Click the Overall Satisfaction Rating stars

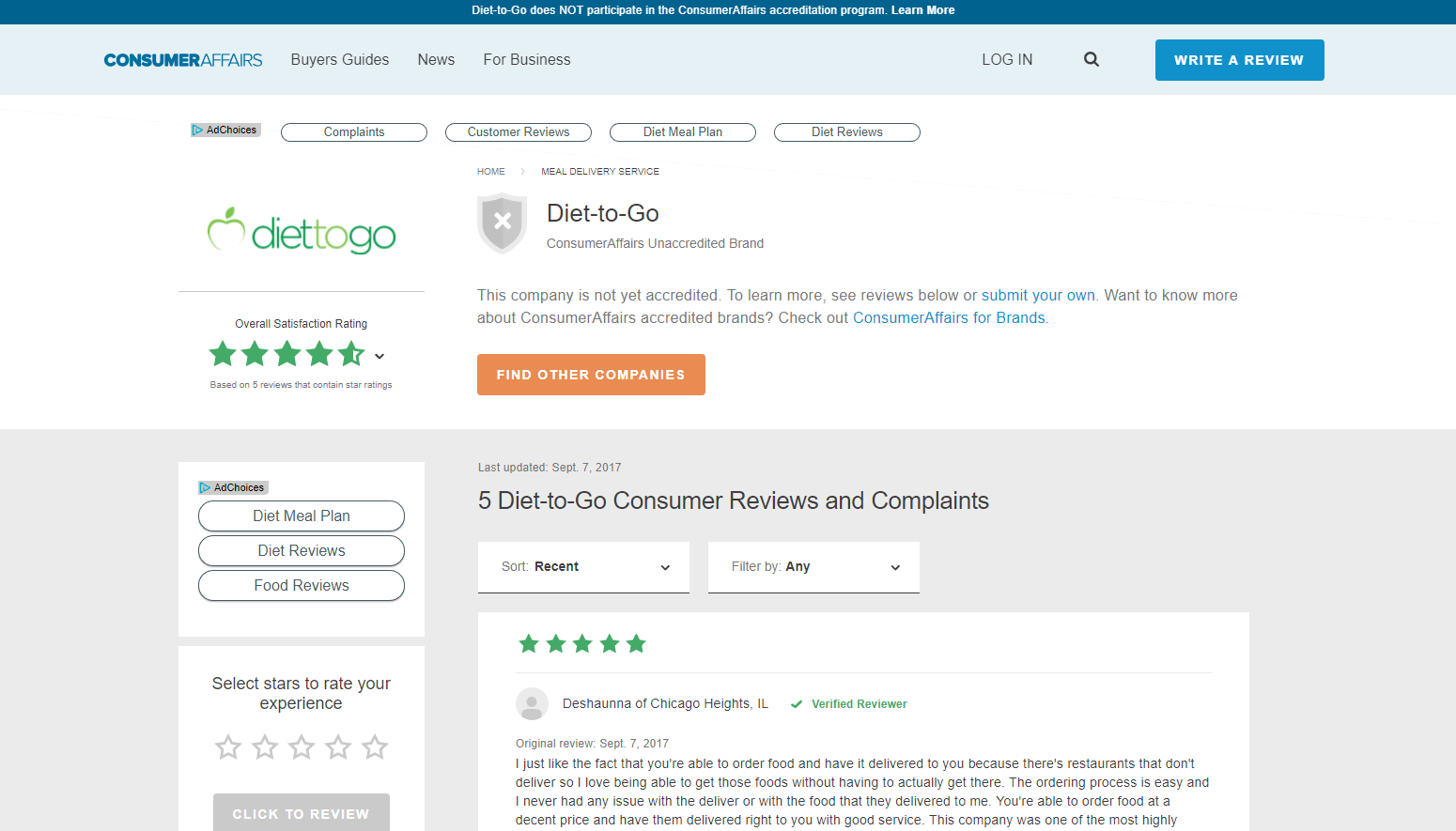click(287, 355)
